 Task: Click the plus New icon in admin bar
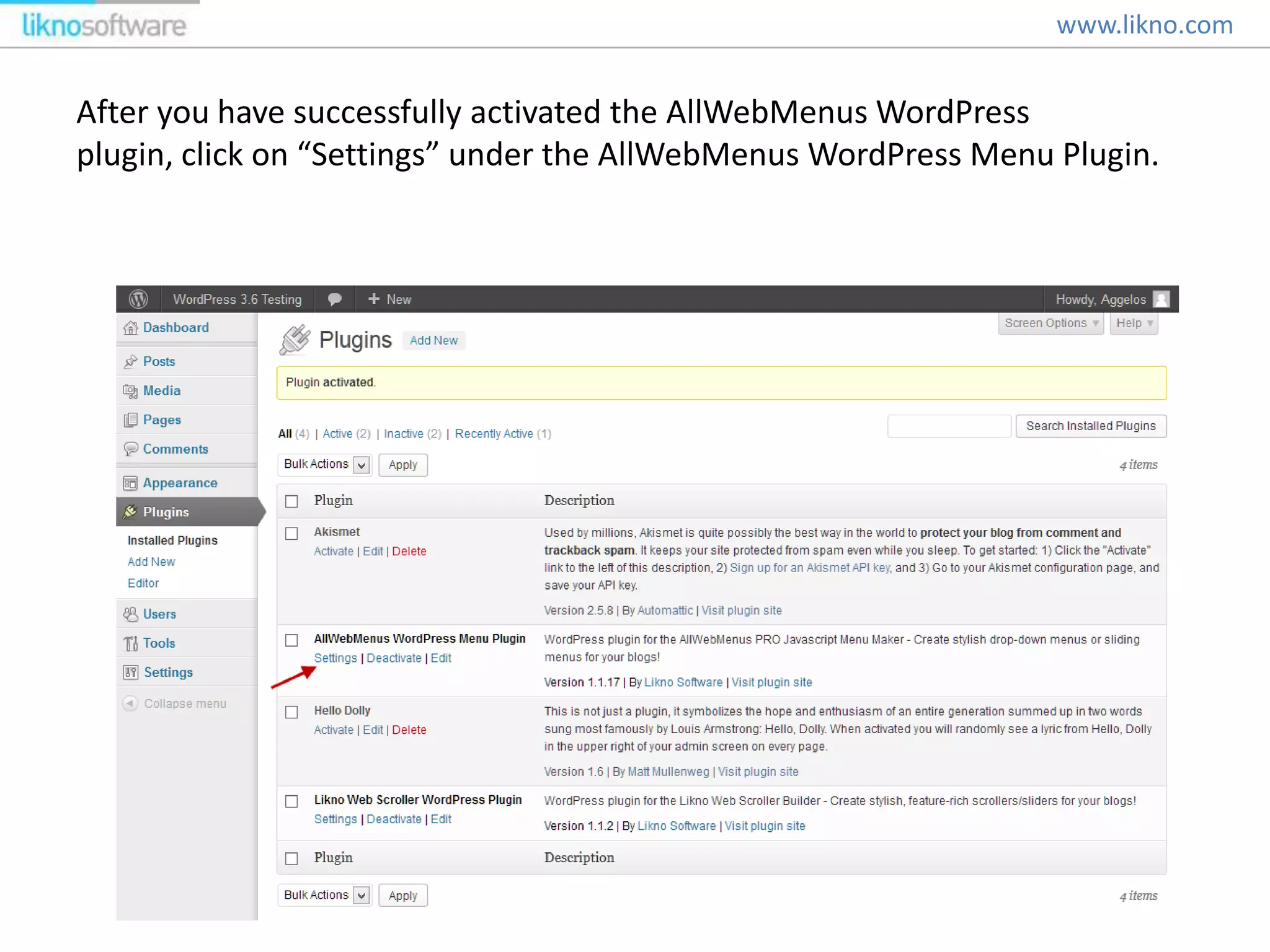(x=373, y=299)
